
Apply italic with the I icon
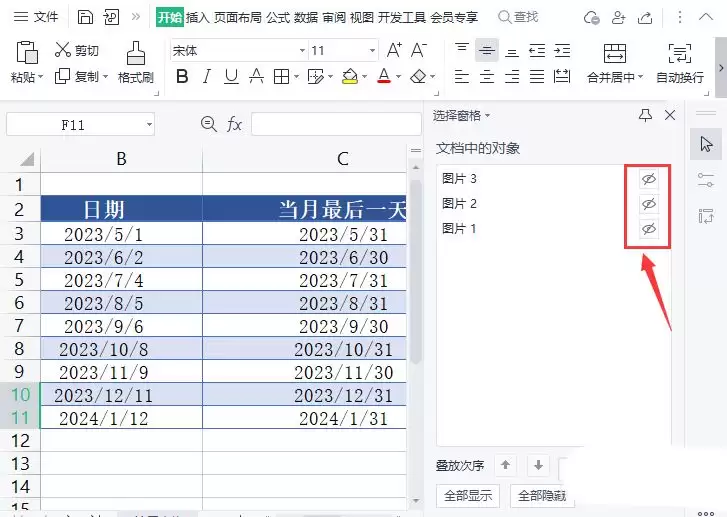point(207,77)
